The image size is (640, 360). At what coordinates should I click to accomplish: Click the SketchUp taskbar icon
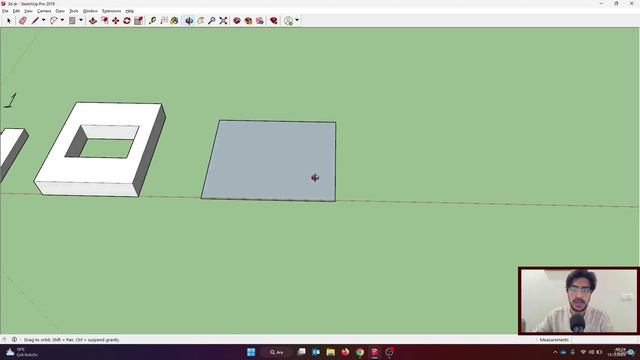pyautogui.click(x=374, y=352)
